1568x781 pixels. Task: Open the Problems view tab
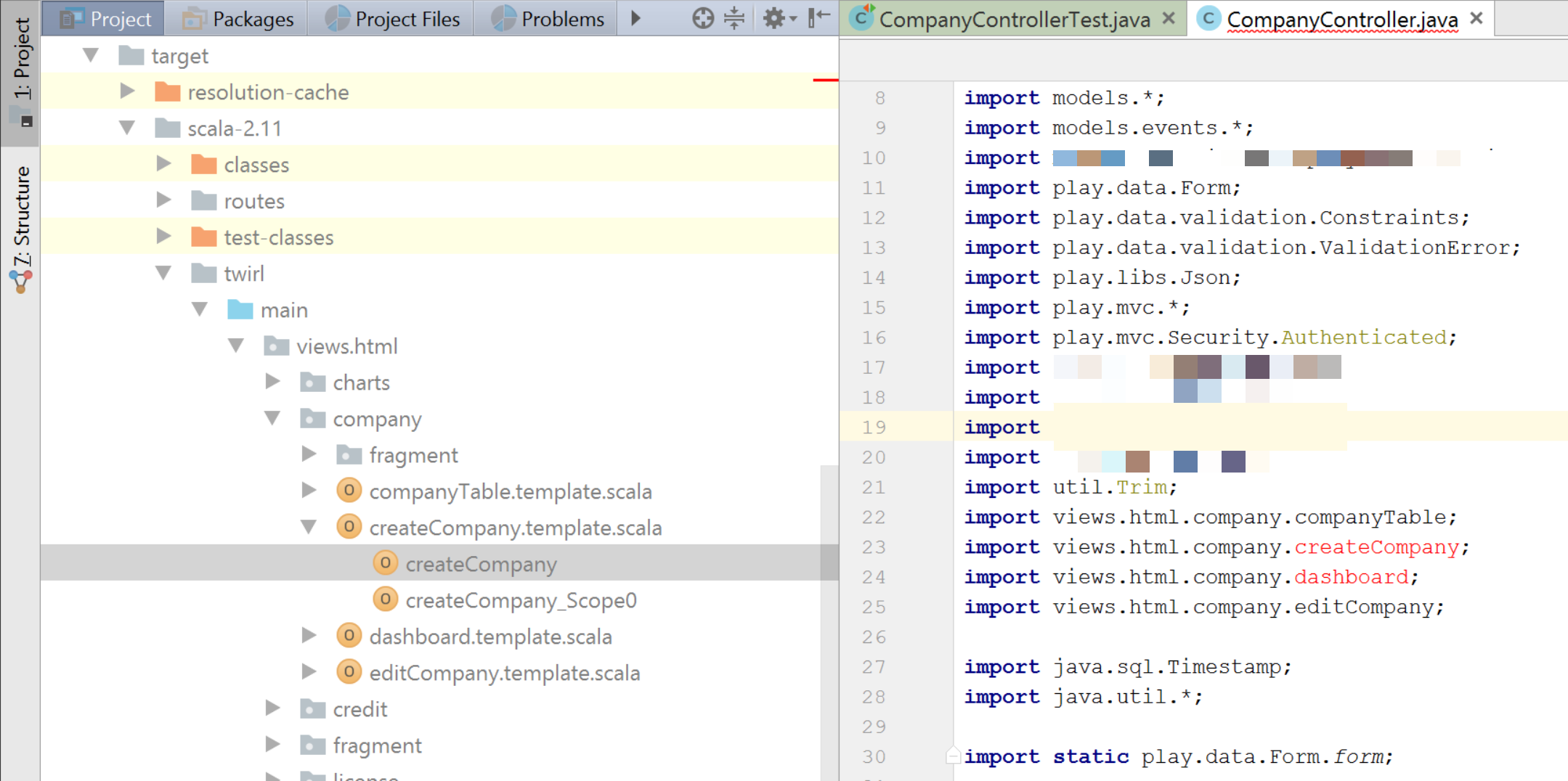tap(547, 18)
